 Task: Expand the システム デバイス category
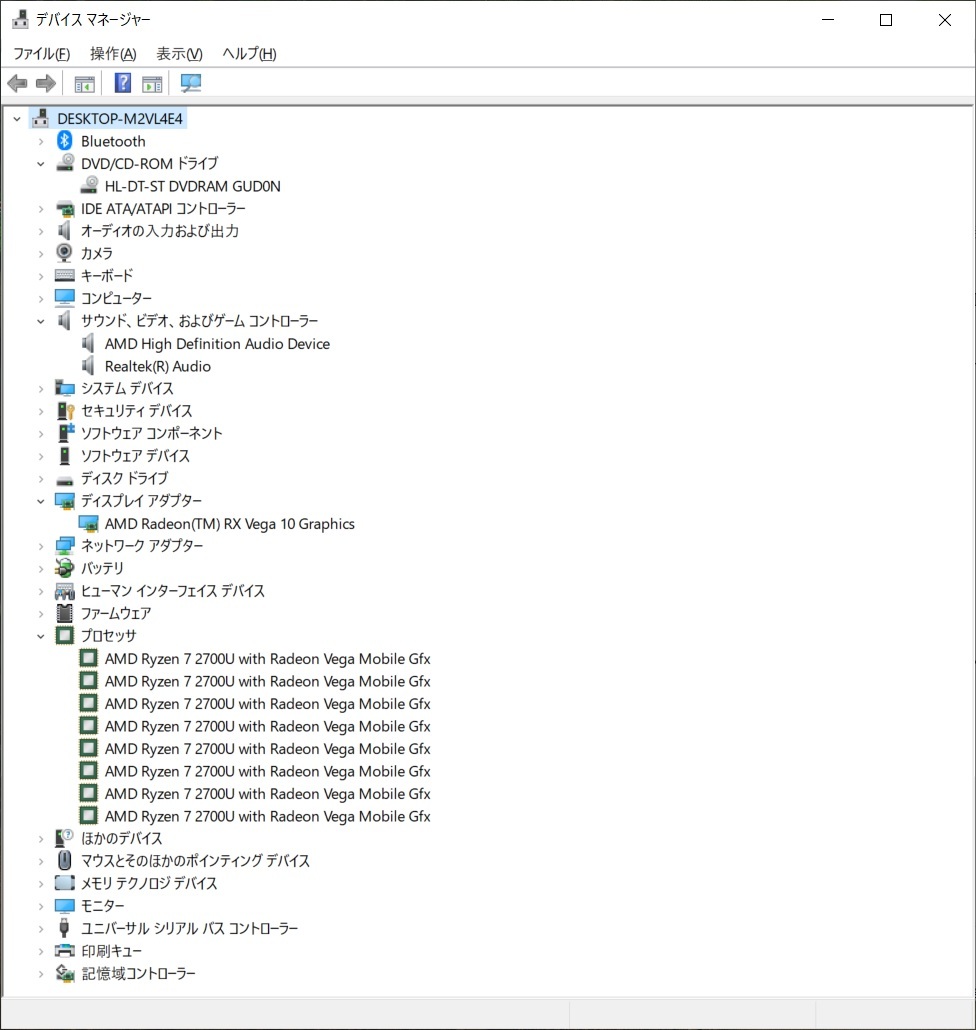[41, 389]
